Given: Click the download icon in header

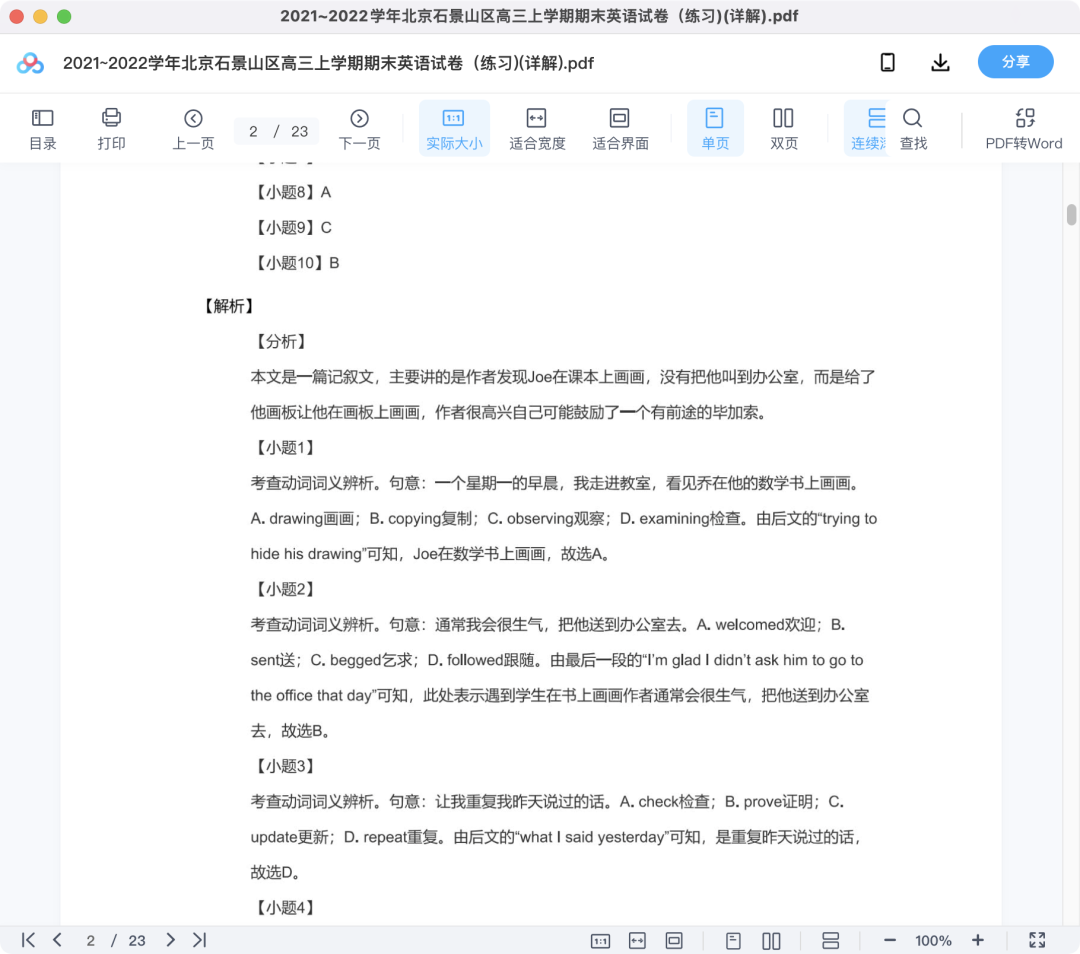Looking at the screenshot, I should coord(940,63).
